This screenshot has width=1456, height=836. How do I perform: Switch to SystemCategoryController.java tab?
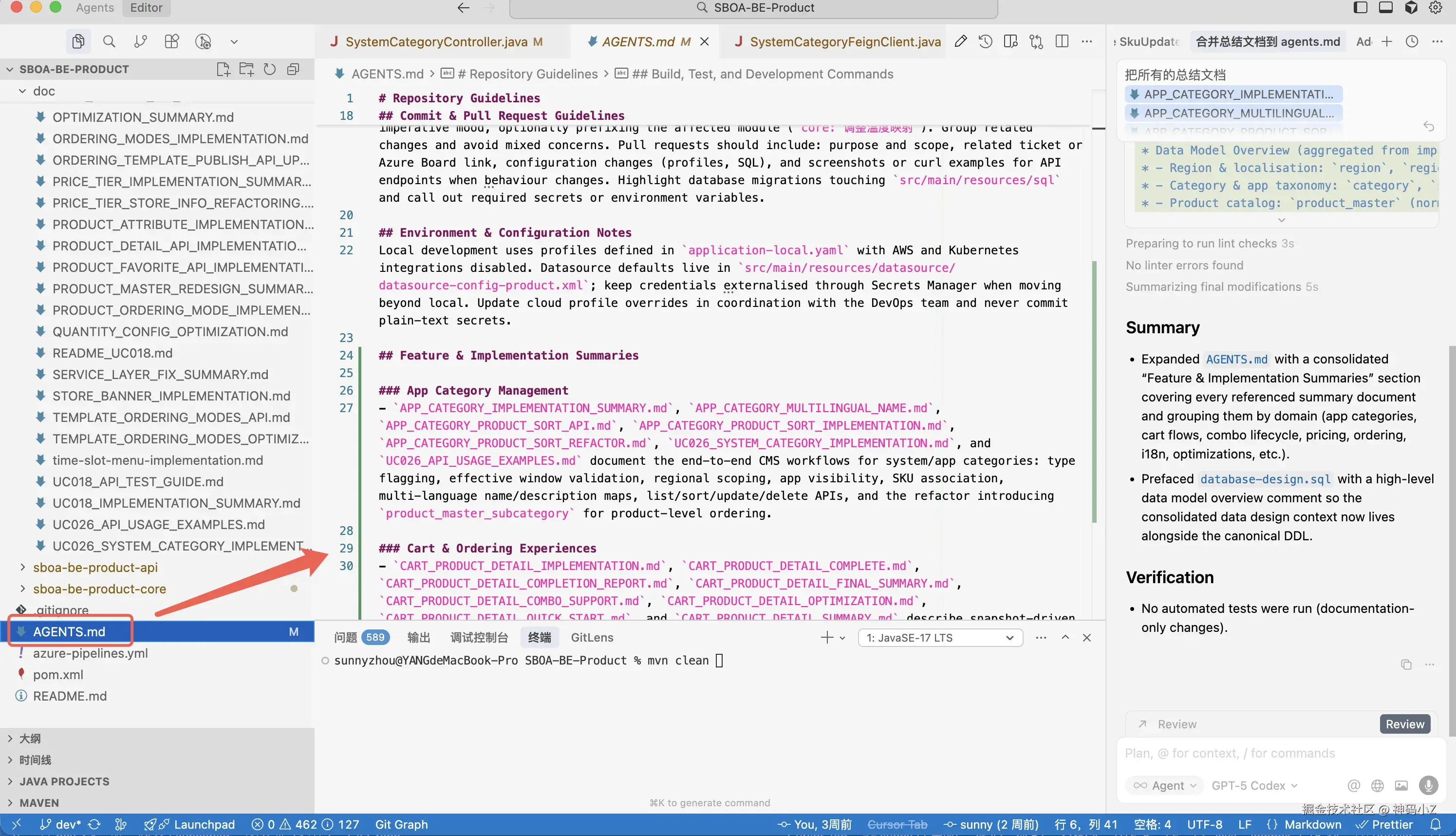(436, 41)
